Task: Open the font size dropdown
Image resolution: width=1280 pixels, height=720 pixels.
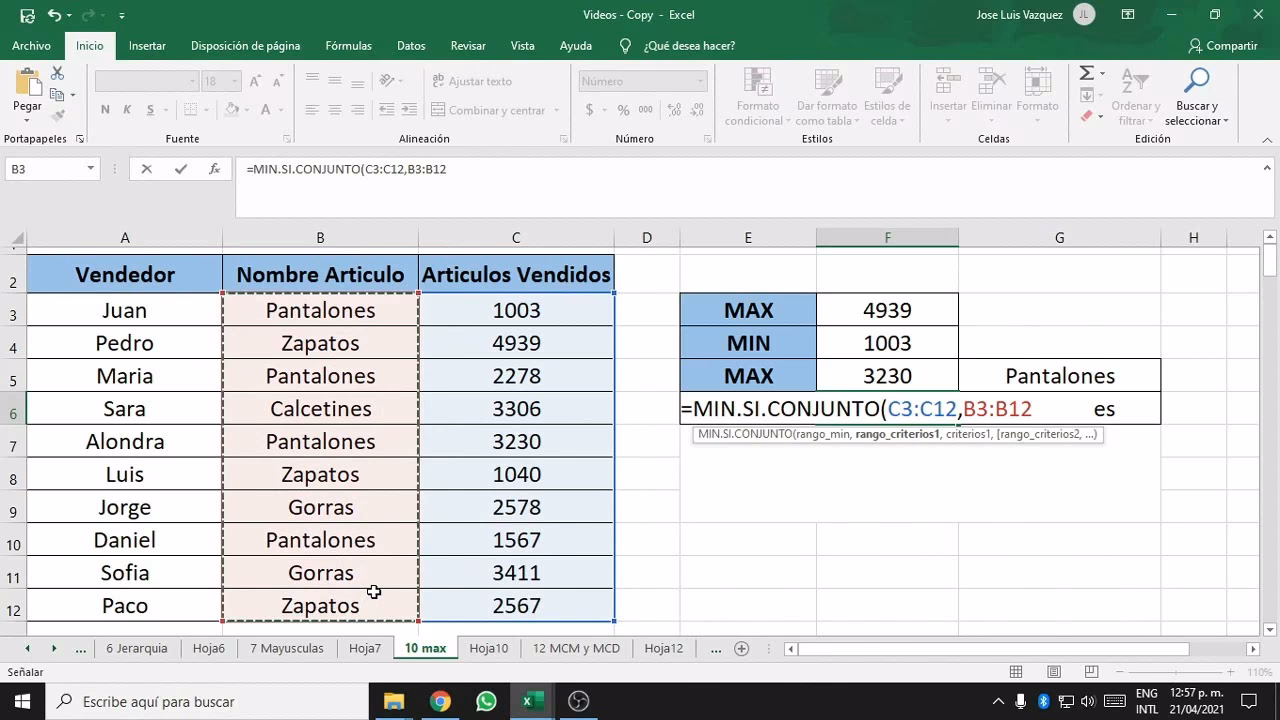Action: (235, 80)
